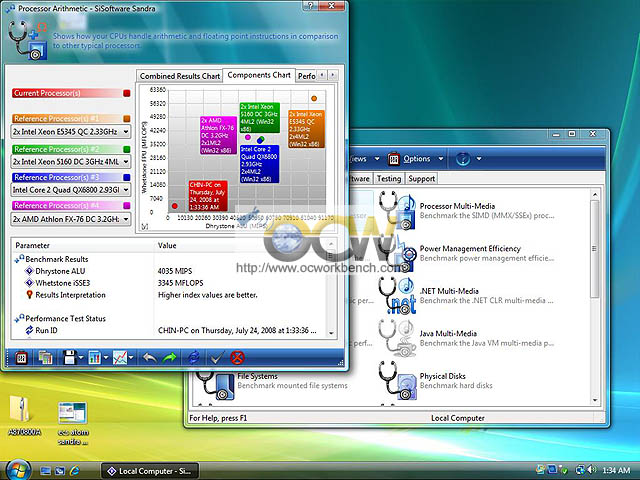Screen dimensions: 640x480
Task: Click the line graph toolbar icon
Action: [x=120, y=358]
